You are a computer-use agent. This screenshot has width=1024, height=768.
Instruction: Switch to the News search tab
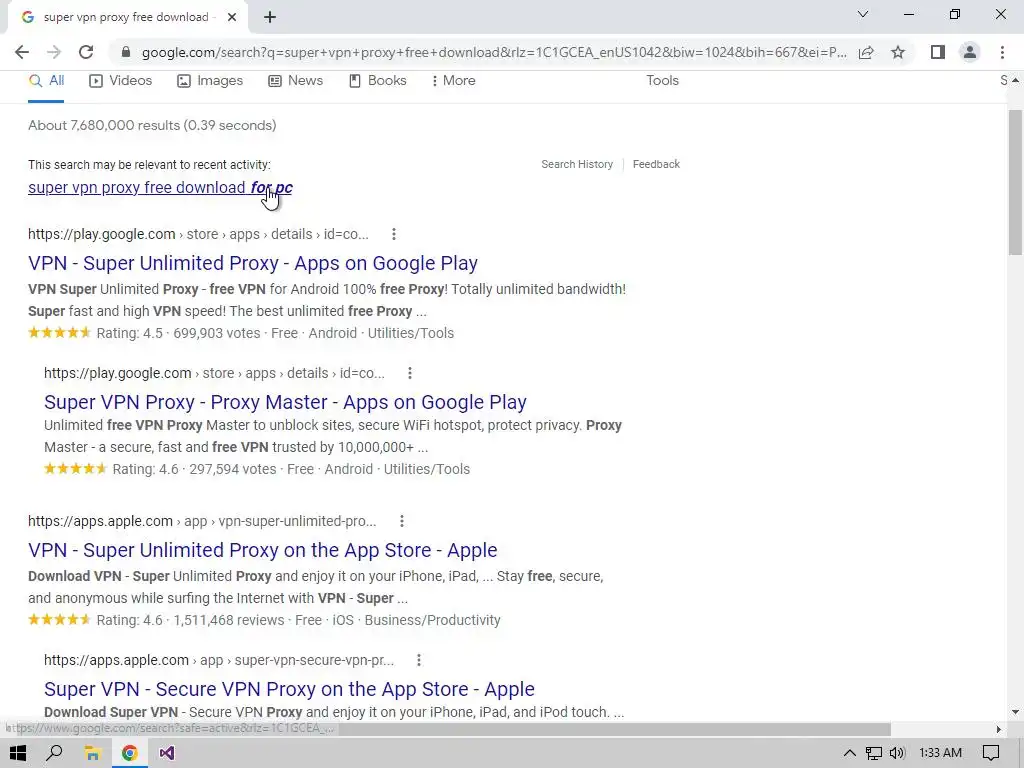coord(296,80)
